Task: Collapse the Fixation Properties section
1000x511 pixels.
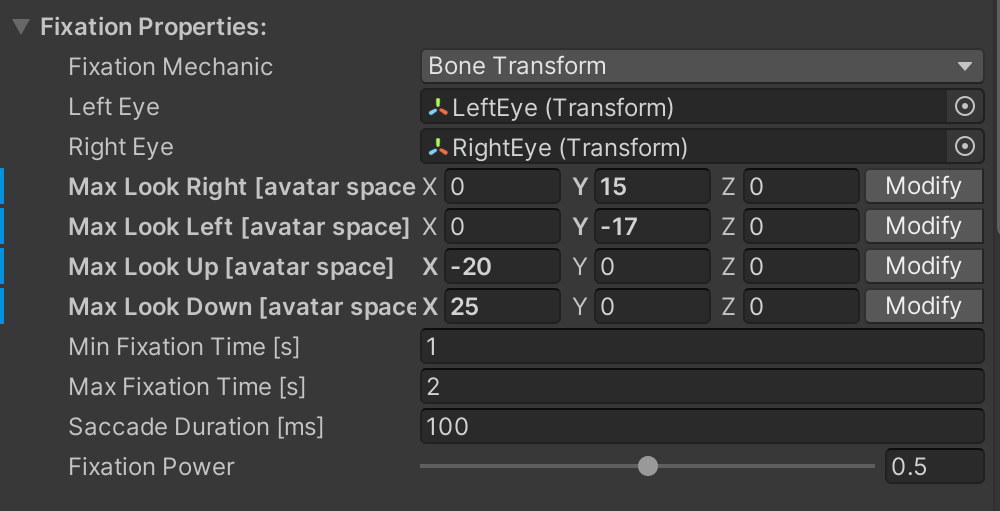Action: tap(21, 27)
